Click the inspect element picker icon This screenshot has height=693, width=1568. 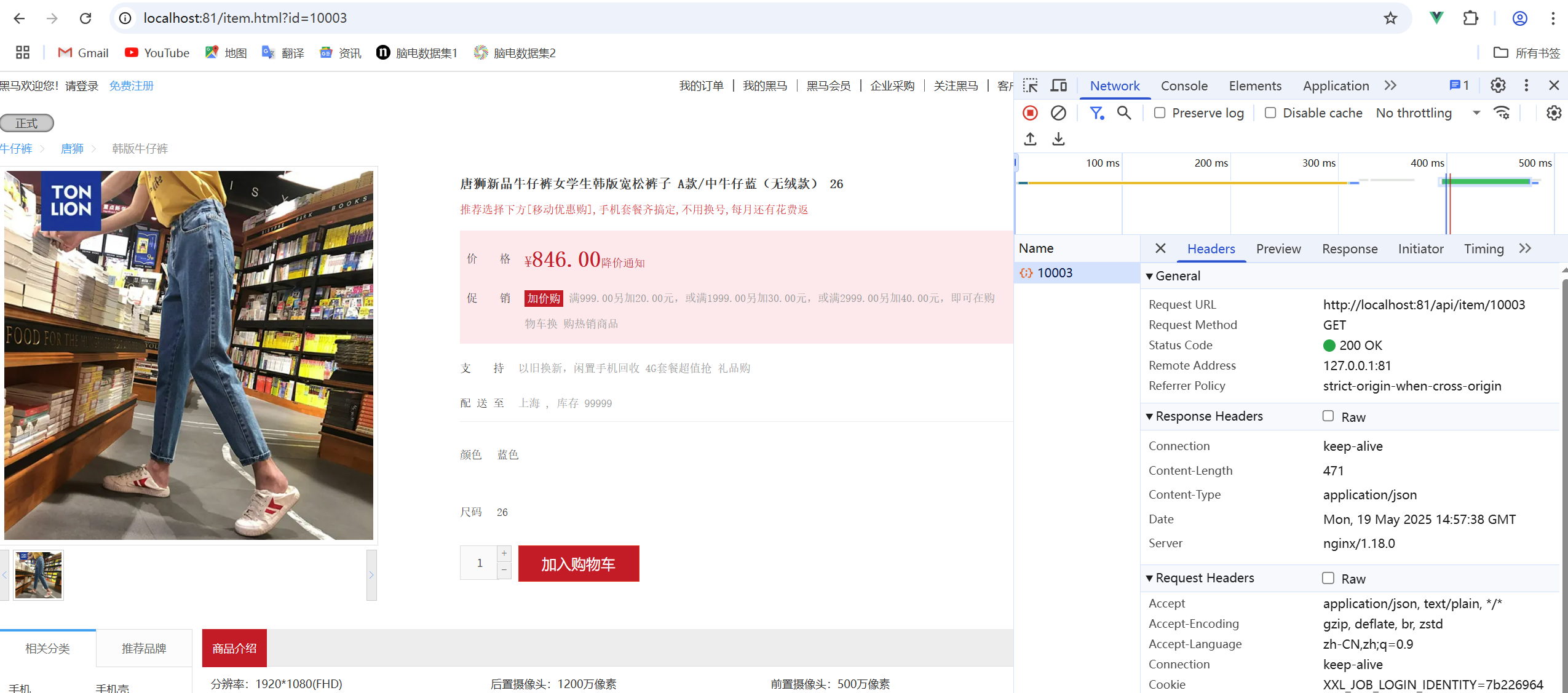1031,85
